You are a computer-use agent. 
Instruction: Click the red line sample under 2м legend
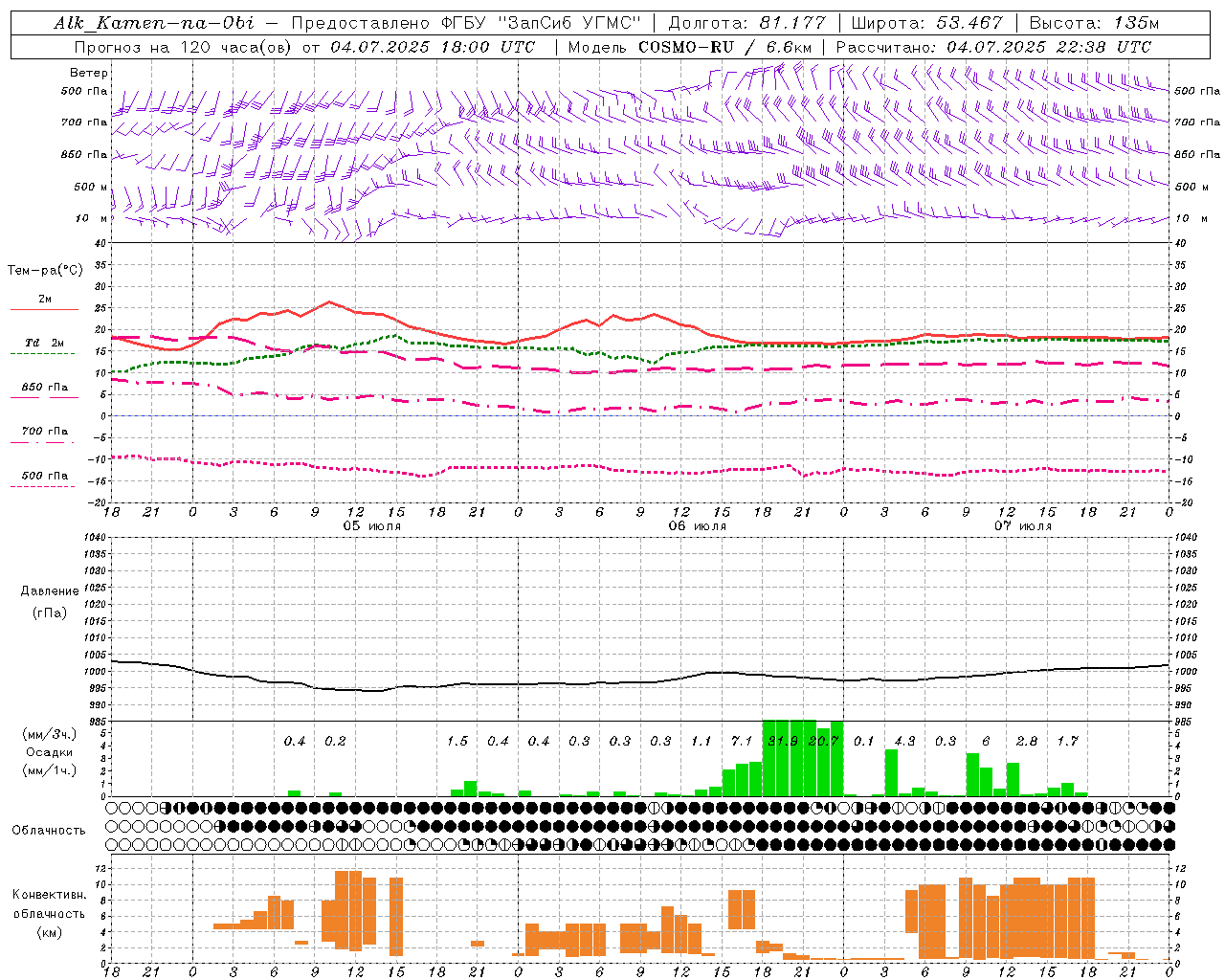[x=44, y=309]
